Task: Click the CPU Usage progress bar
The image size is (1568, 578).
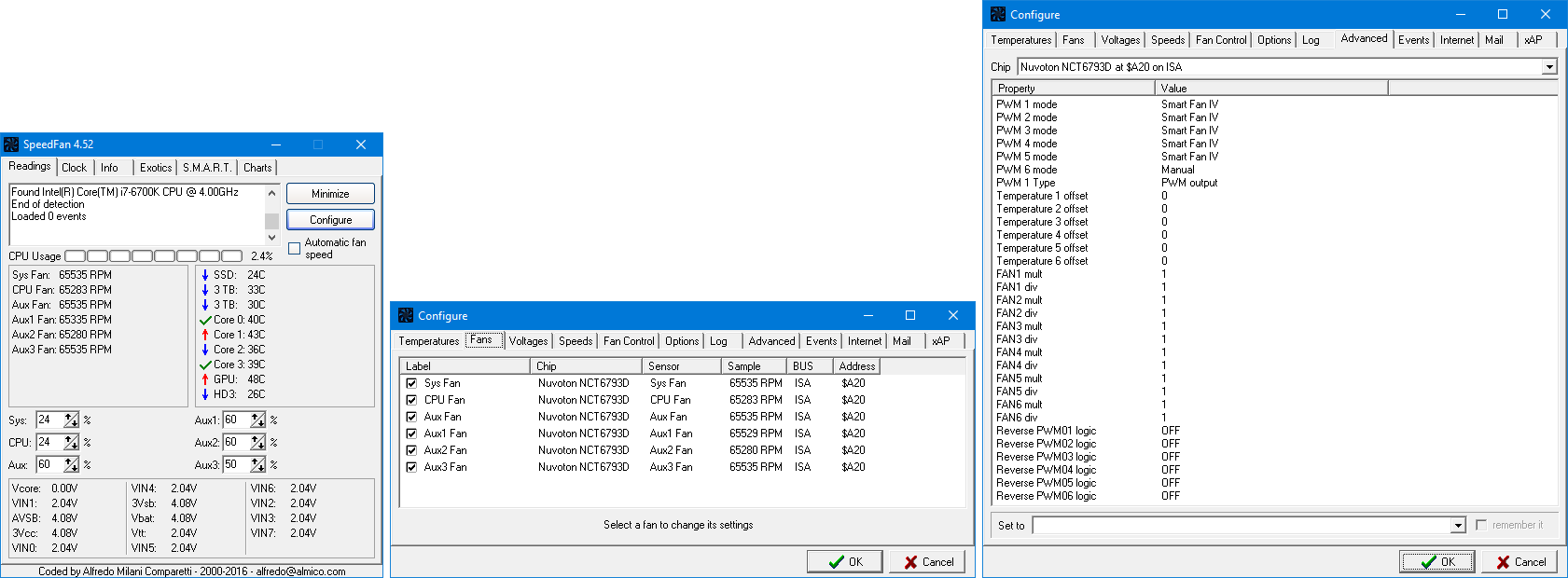Action: pyautogui.click(x=154, y=255)
